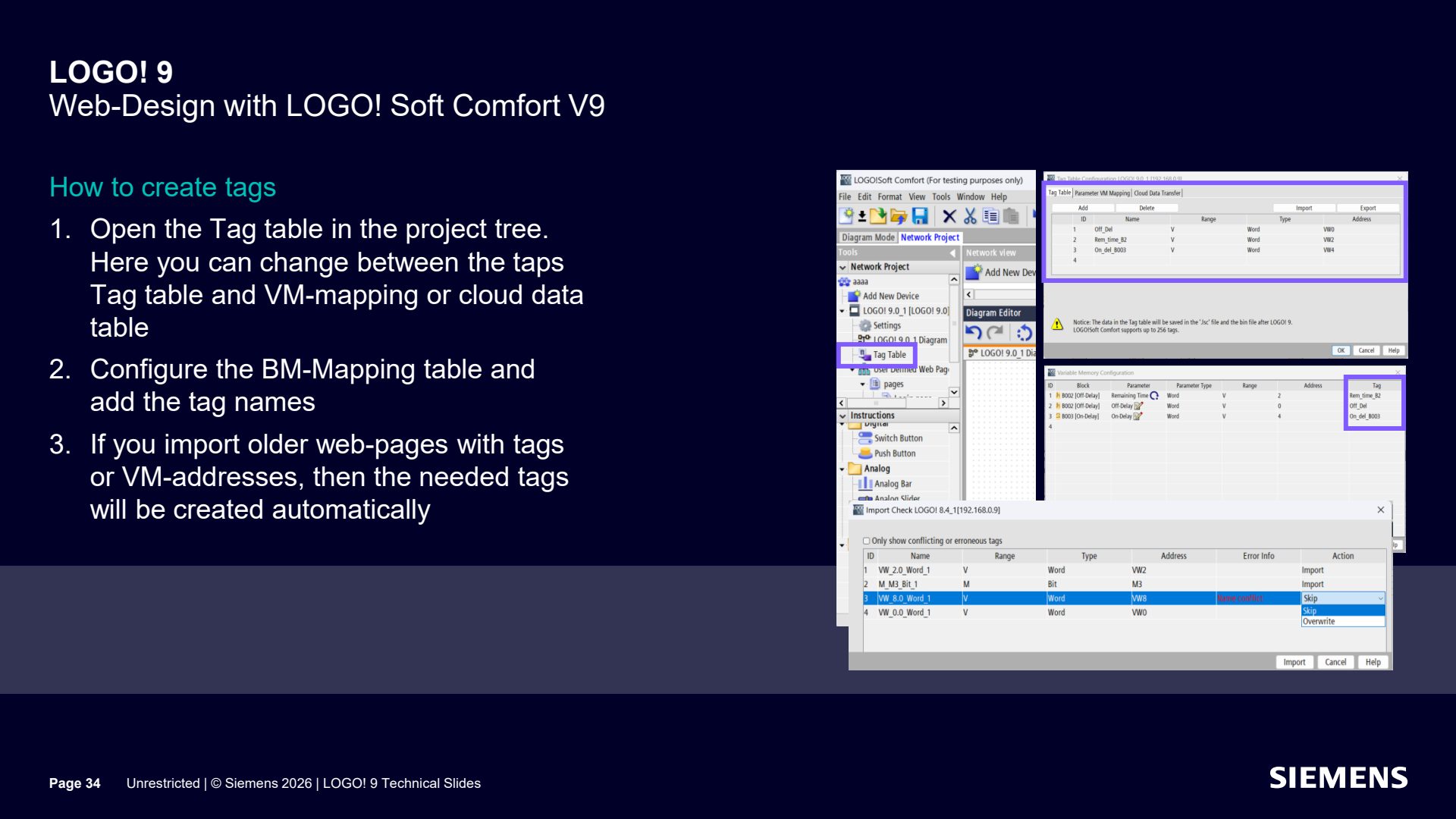
Task: Choose Skip option in the dropdown list
Action: click(x=1343, y=610)
